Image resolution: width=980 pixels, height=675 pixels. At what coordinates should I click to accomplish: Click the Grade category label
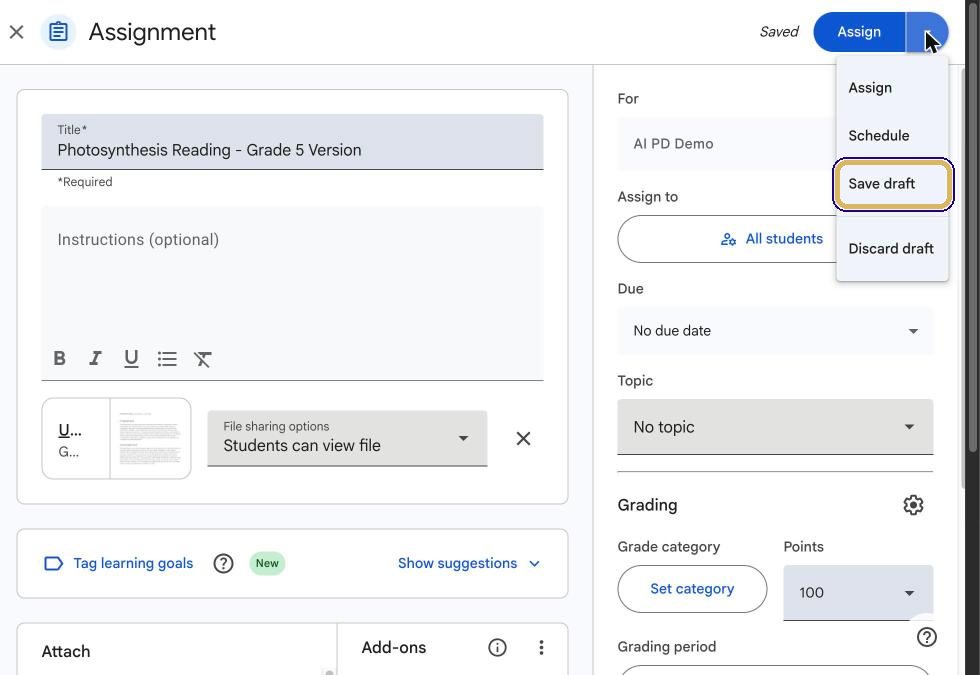point(669,547)
